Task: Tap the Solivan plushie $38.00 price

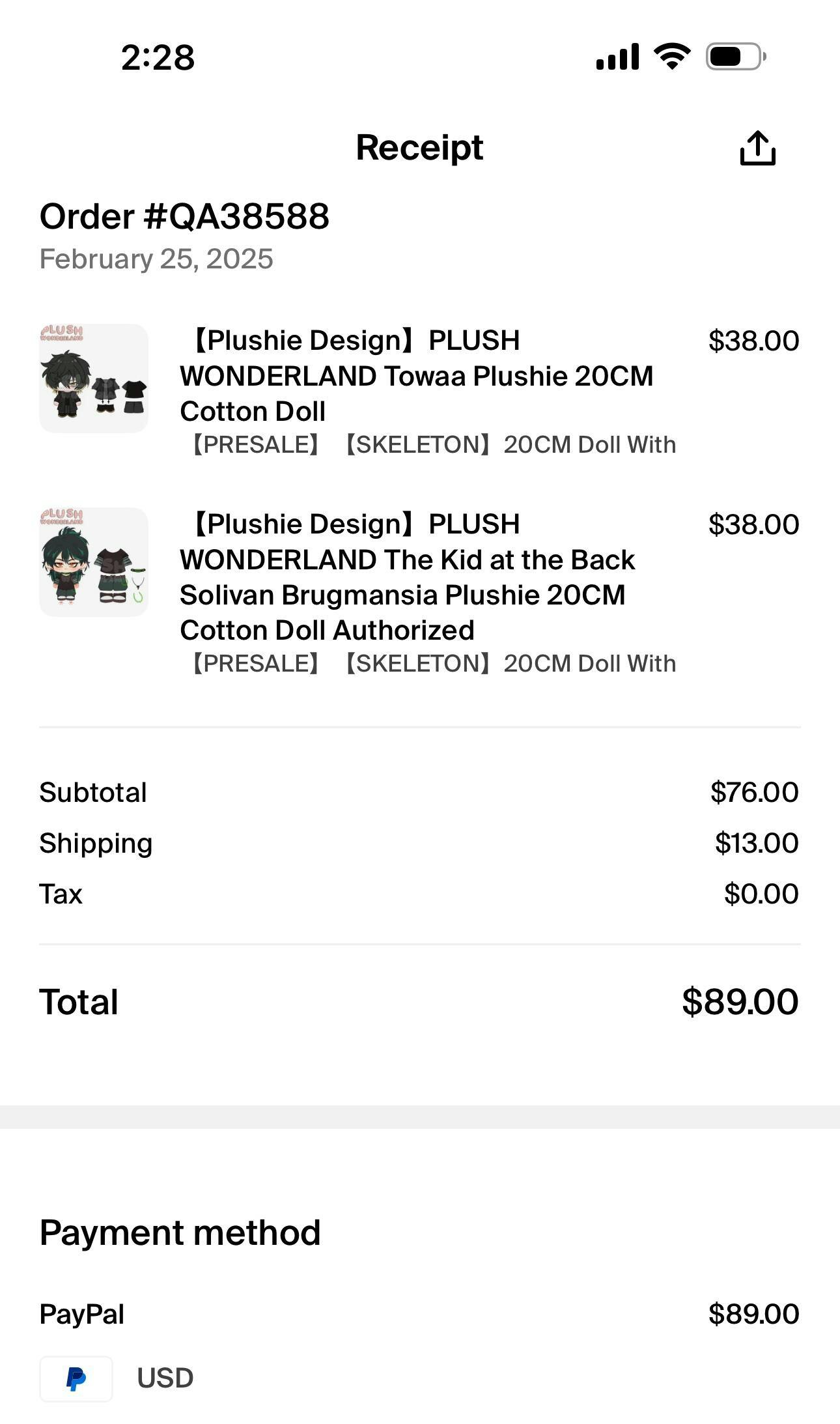Action: (753, 524)
